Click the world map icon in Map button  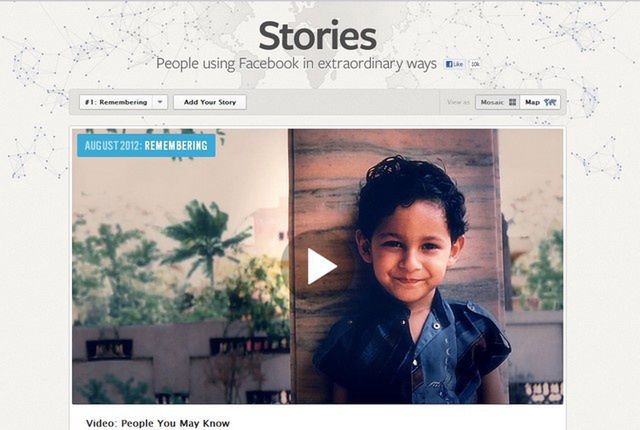point(550,102)
